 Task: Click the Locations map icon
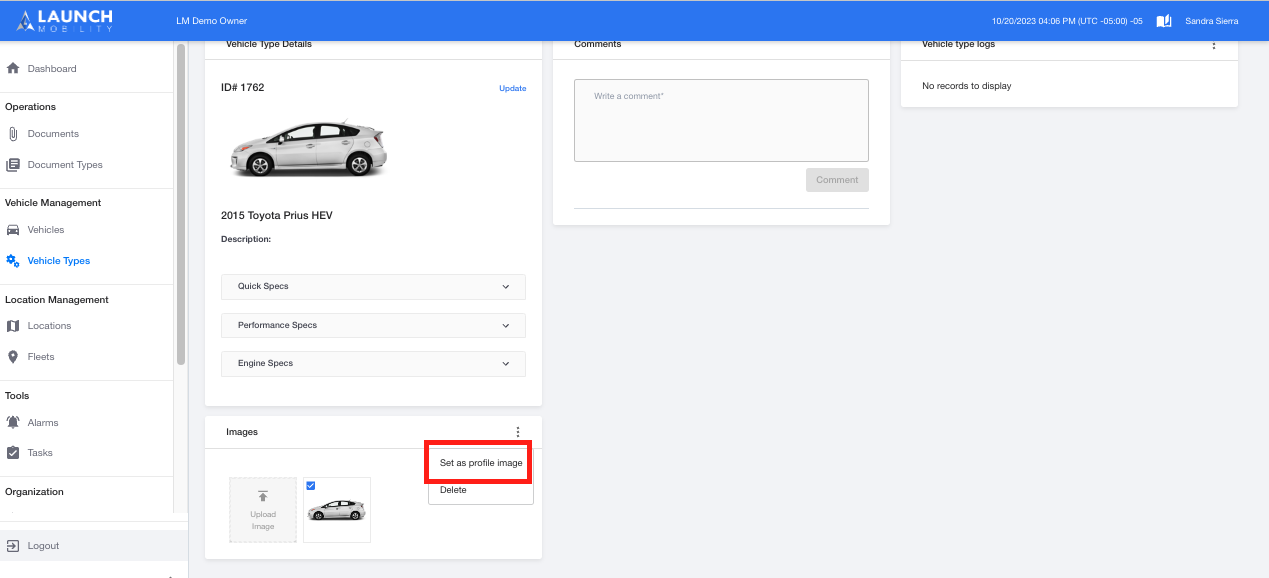click(13, 326)
